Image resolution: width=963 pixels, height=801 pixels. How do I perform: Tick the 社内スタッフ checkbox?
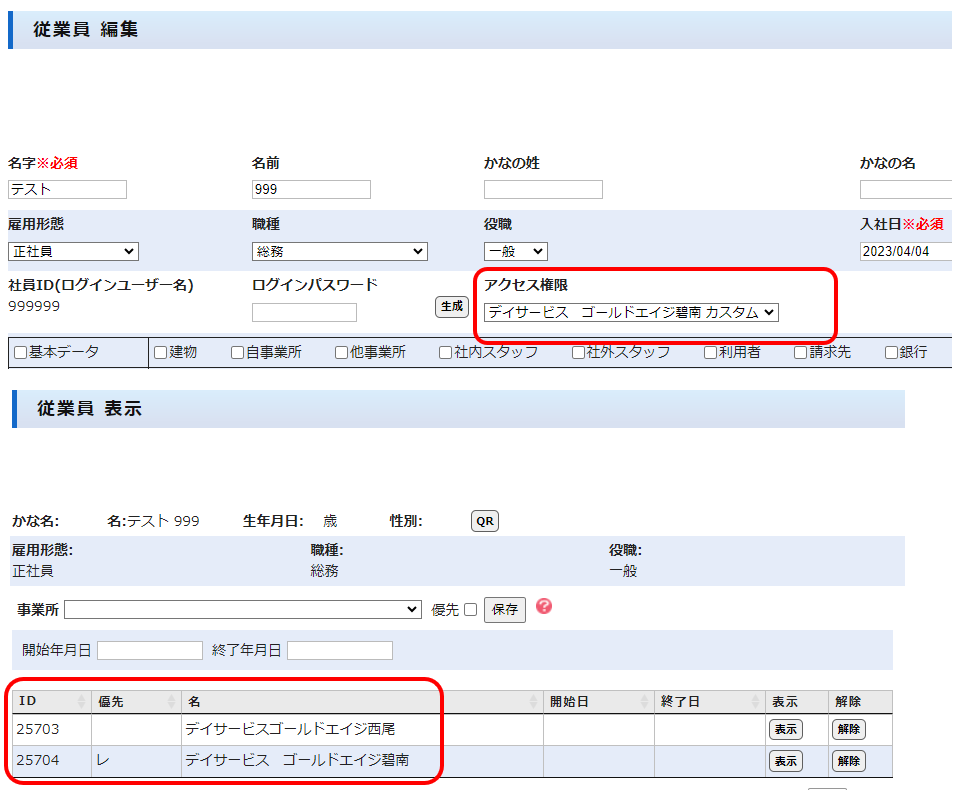(x=446, y=352)
